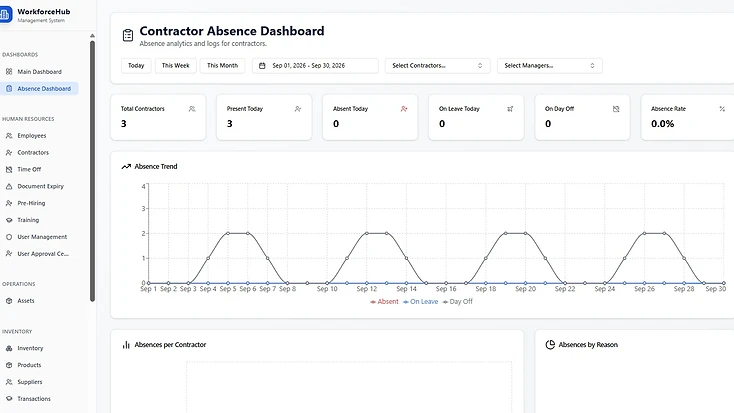Click the clipboard icon beside dashboard title
The image size is (734, 413).
click(x=128, y=35)
